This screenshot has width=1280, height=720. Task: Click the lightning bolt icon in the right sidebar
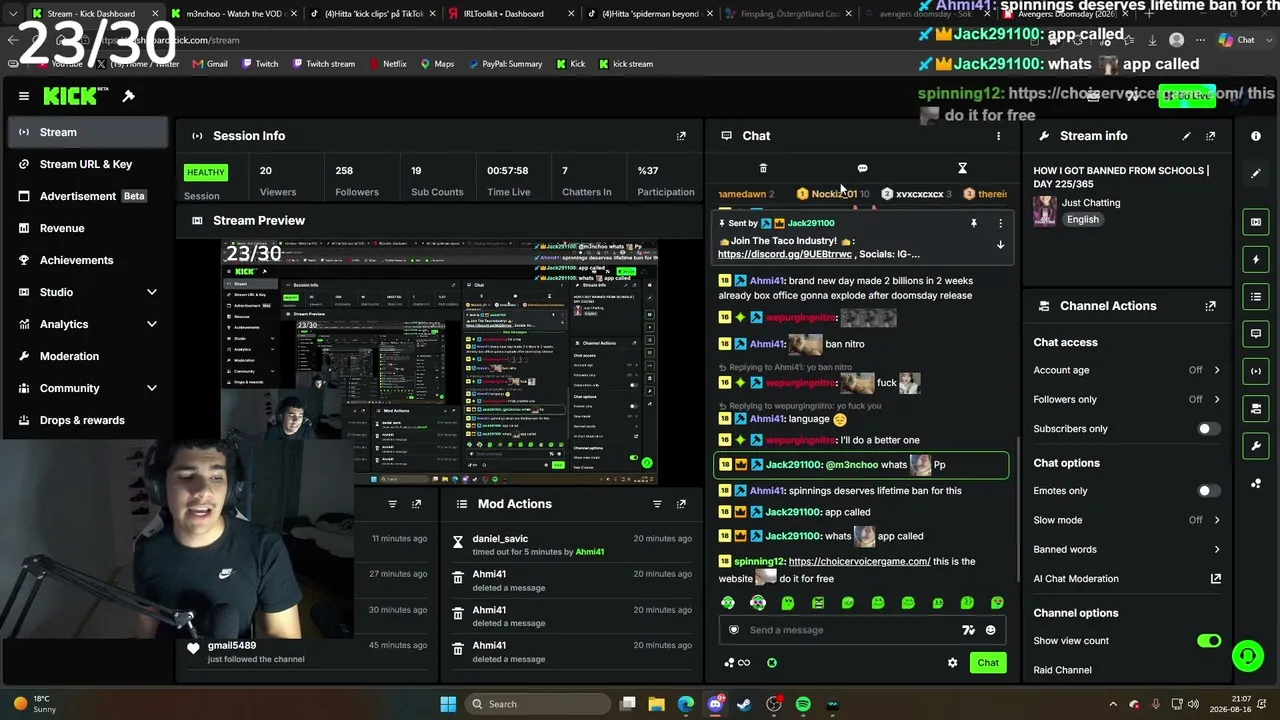1256,260
